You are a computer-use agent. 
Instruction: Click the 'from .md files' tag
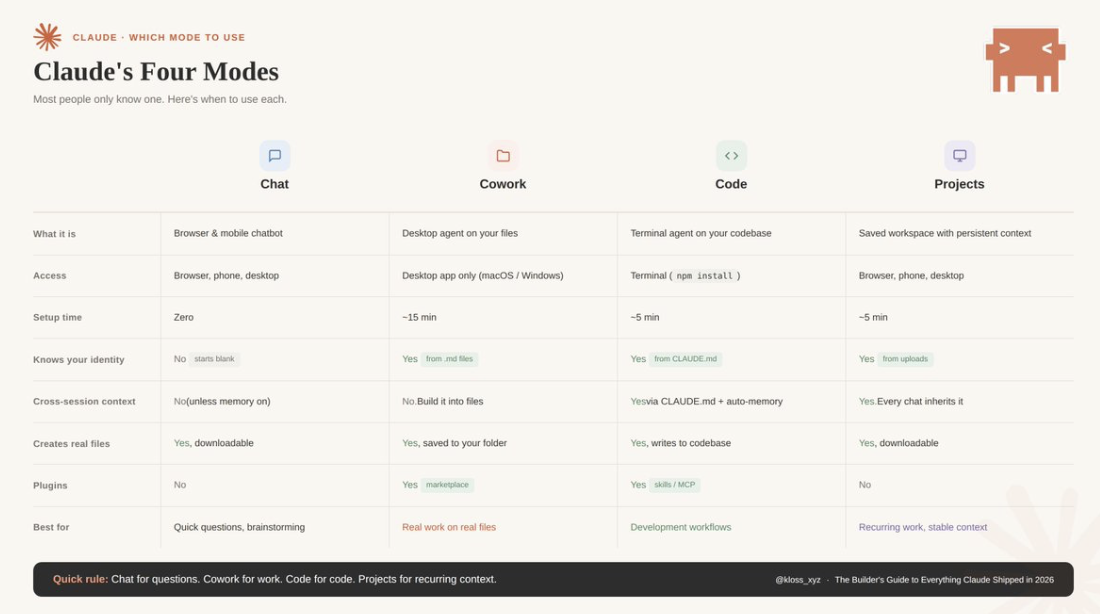coord(450,359)
